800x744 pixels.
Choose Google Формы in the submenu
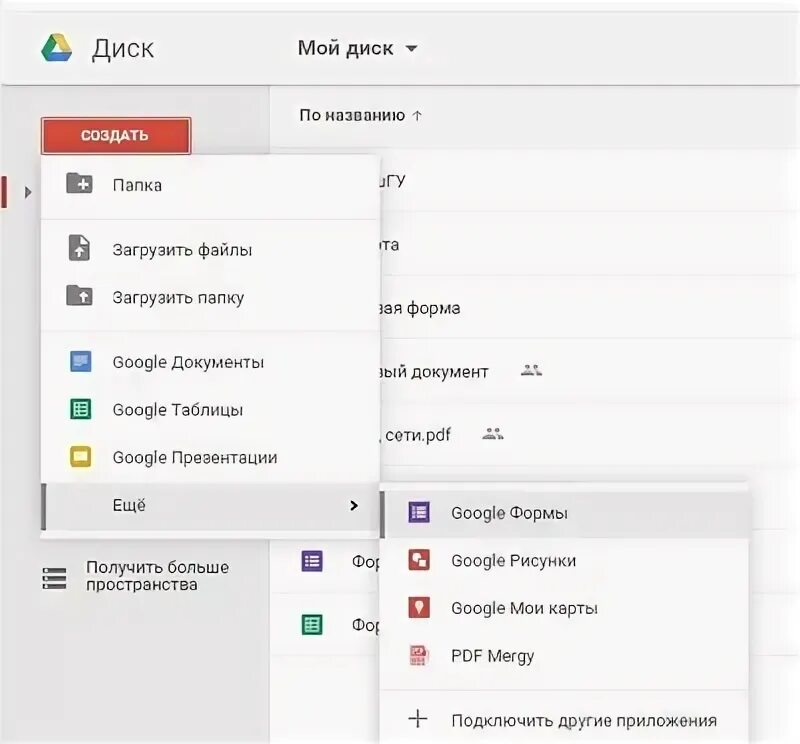pos(564,512)
